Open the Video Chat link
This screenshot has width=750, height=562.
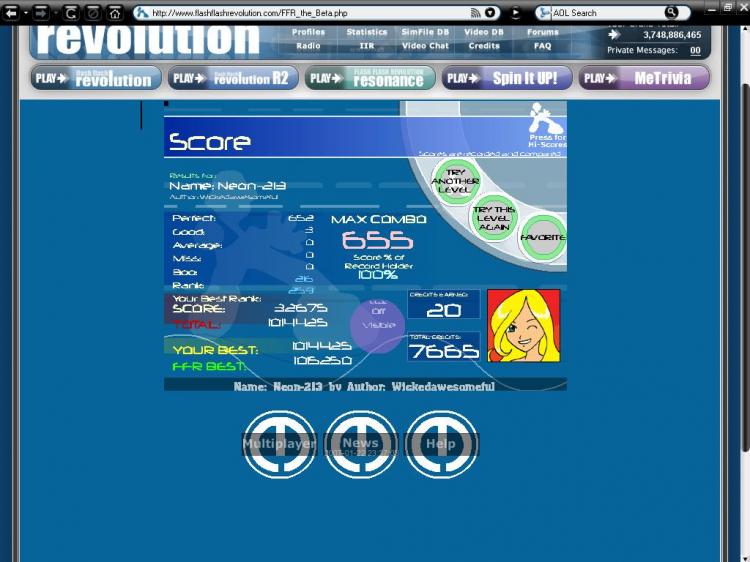(x=425, y=46)
